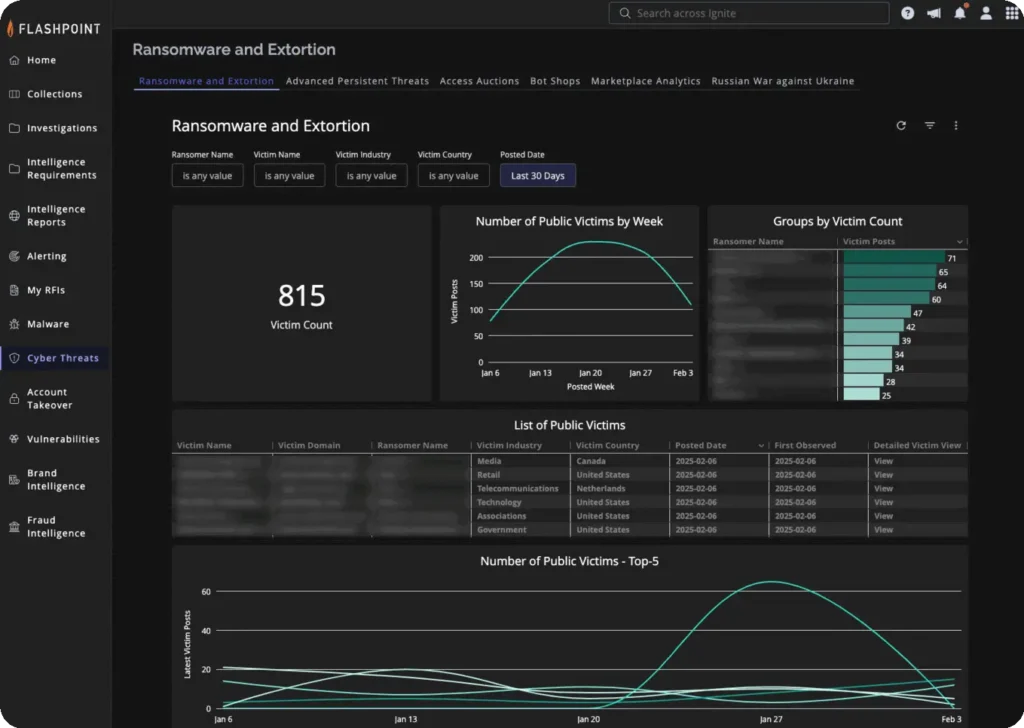The width and height of the screenshot is (1024, 728).
Task: Refresh the Ransomware dashboard
Action: [901, 125]
